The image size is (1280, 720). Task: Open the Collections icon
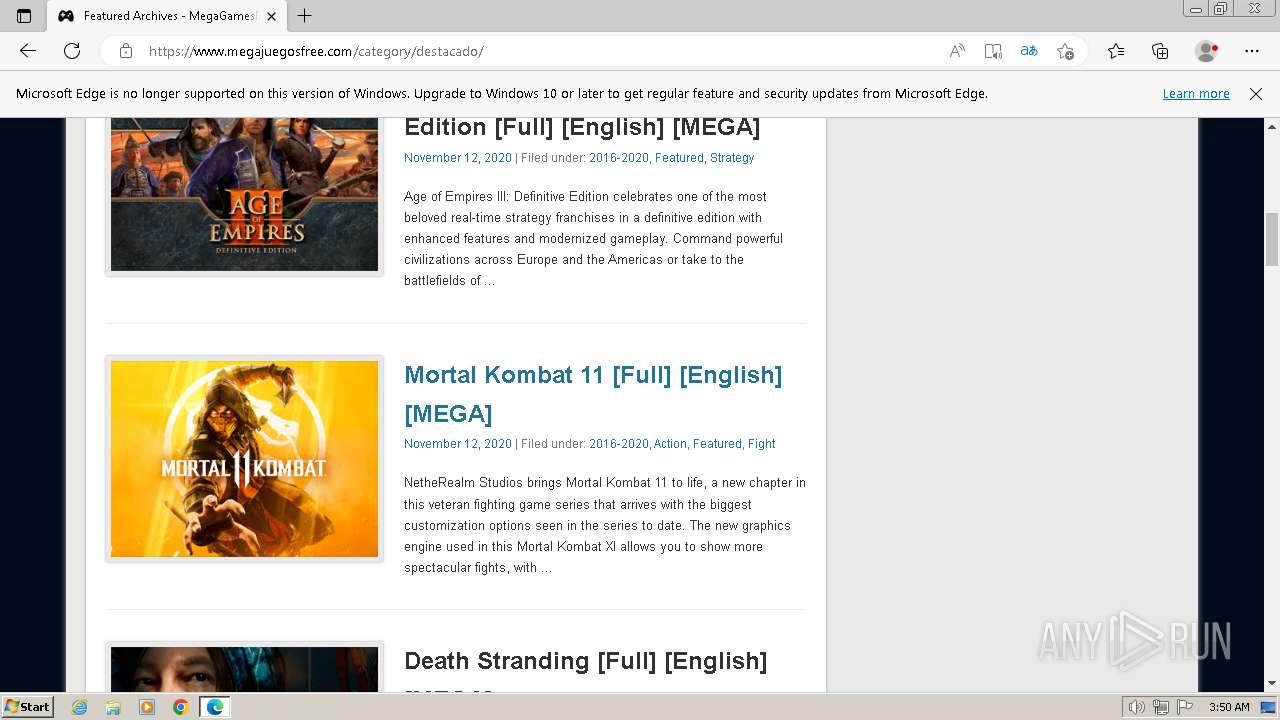1160,51
